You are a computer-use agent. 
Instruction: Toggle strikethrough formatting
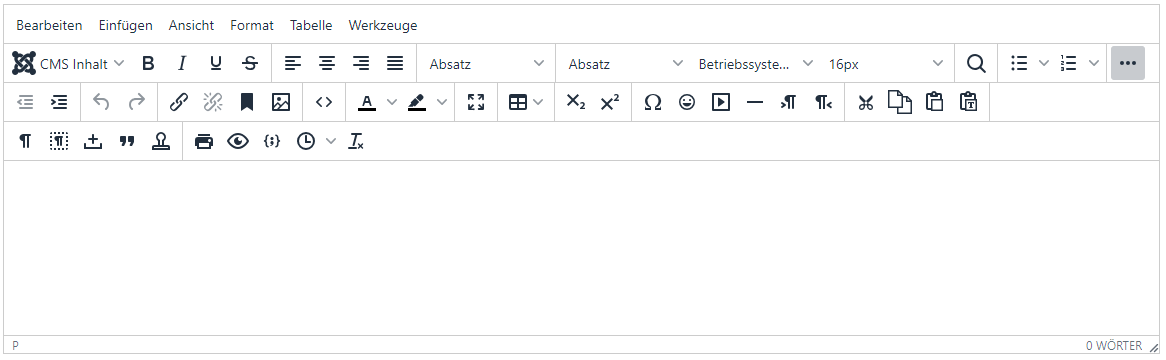[x=250, y=64]
